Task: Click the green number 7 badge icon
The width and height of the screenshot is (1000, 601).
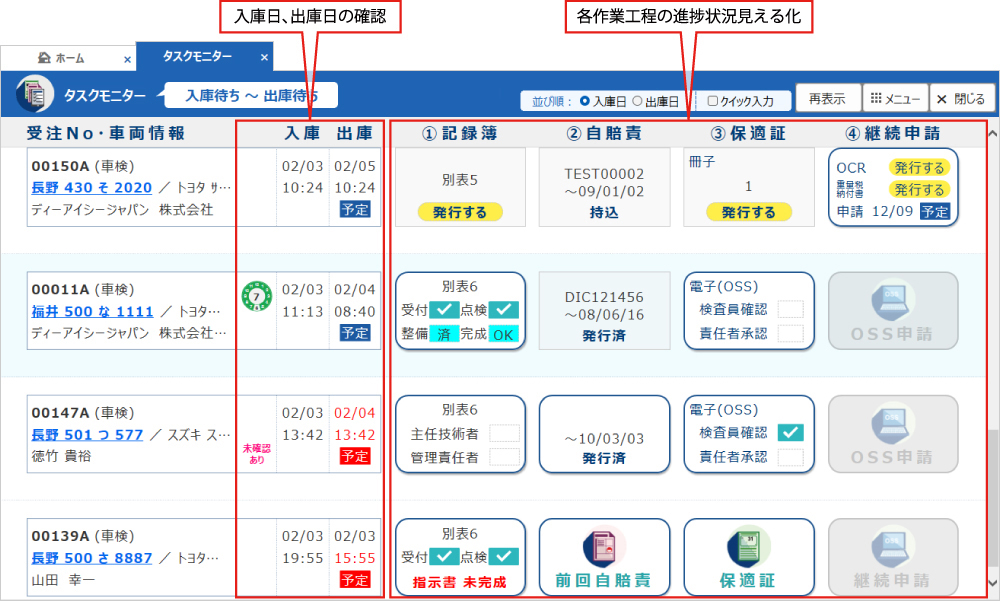Action: tap(255, 297)
